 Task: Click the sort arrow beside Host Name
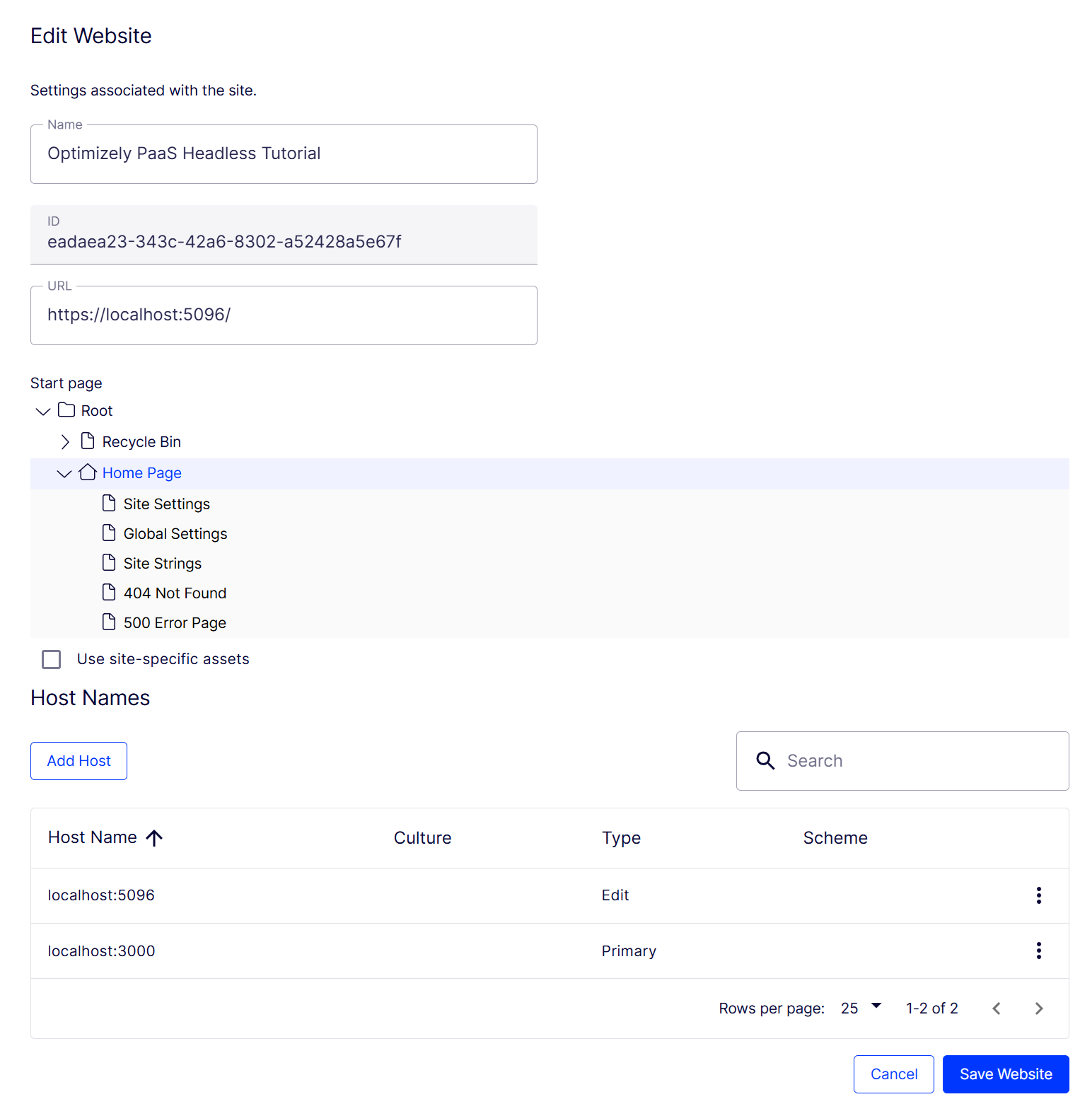[154, 838]
